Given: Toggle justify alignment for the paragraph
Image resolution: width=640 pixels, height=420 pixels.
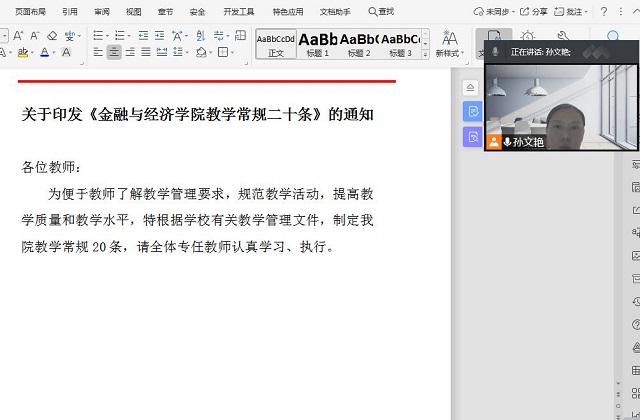Looking at the screenshot, I should [147, 52].
